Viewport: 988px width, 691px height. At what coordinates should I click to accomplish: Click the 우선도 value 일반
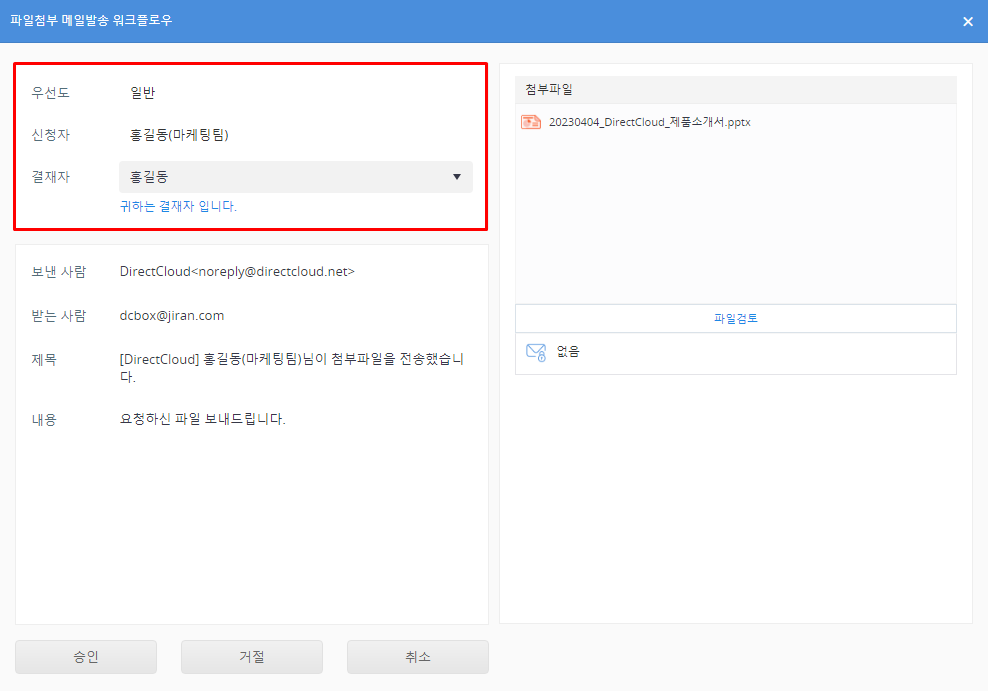[x=142, y=93]
